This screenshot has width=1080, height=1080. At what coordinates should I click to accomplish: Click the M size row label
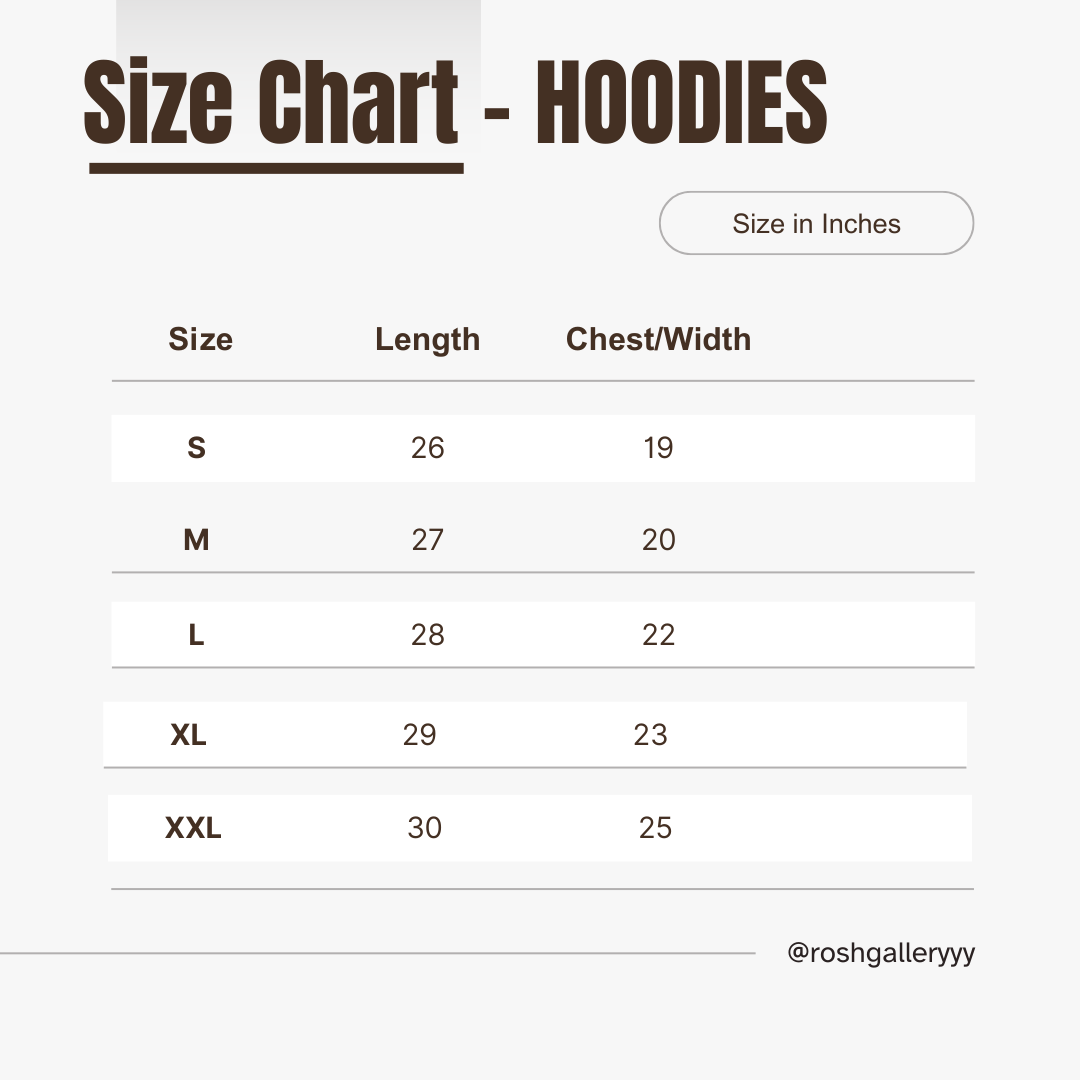click(x=196, y=540)
